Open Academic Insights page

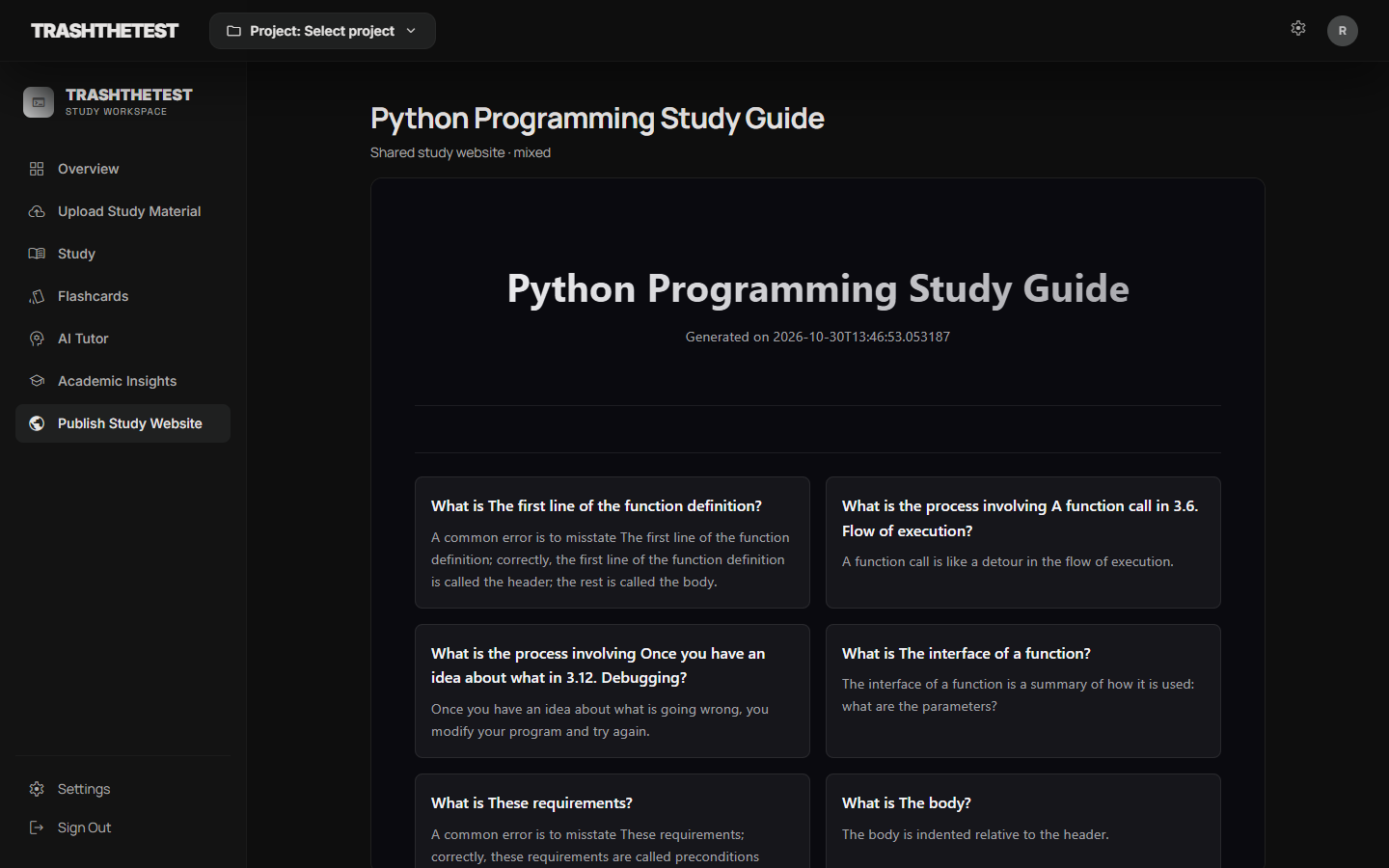pyautogui.click(x=123, y=381)
